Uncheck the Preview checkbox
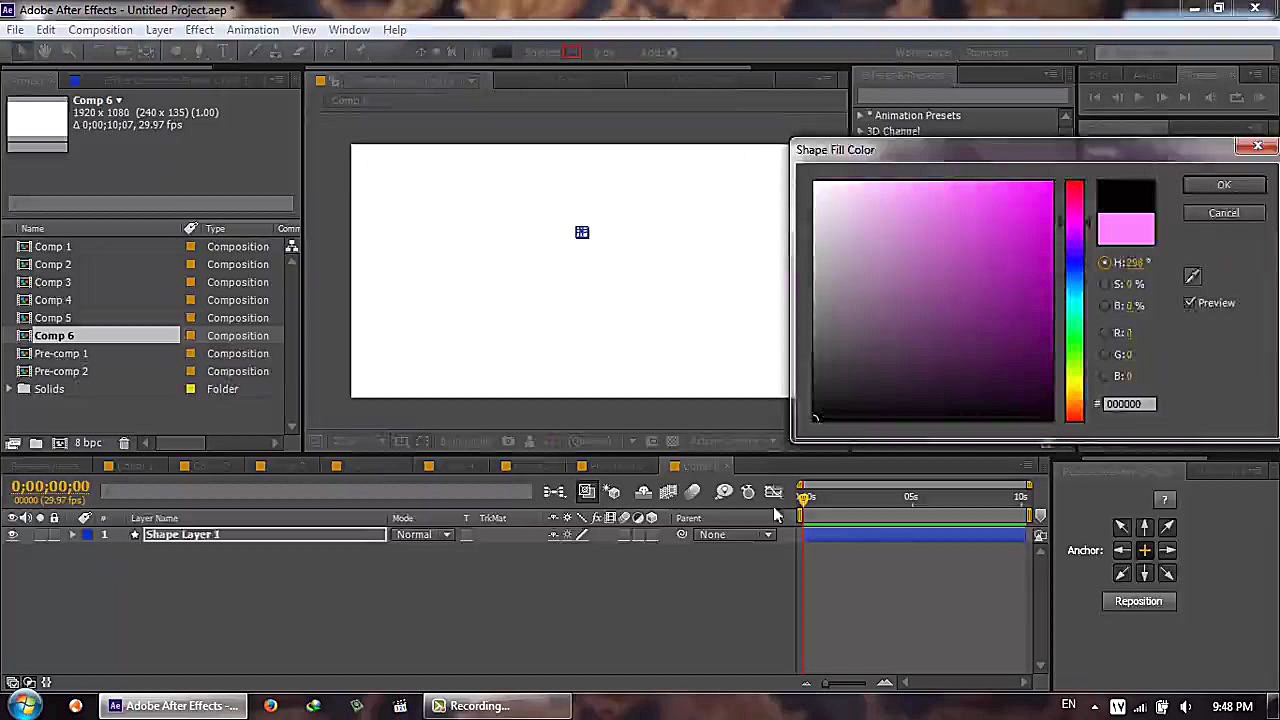 (x=1190, y=303)
